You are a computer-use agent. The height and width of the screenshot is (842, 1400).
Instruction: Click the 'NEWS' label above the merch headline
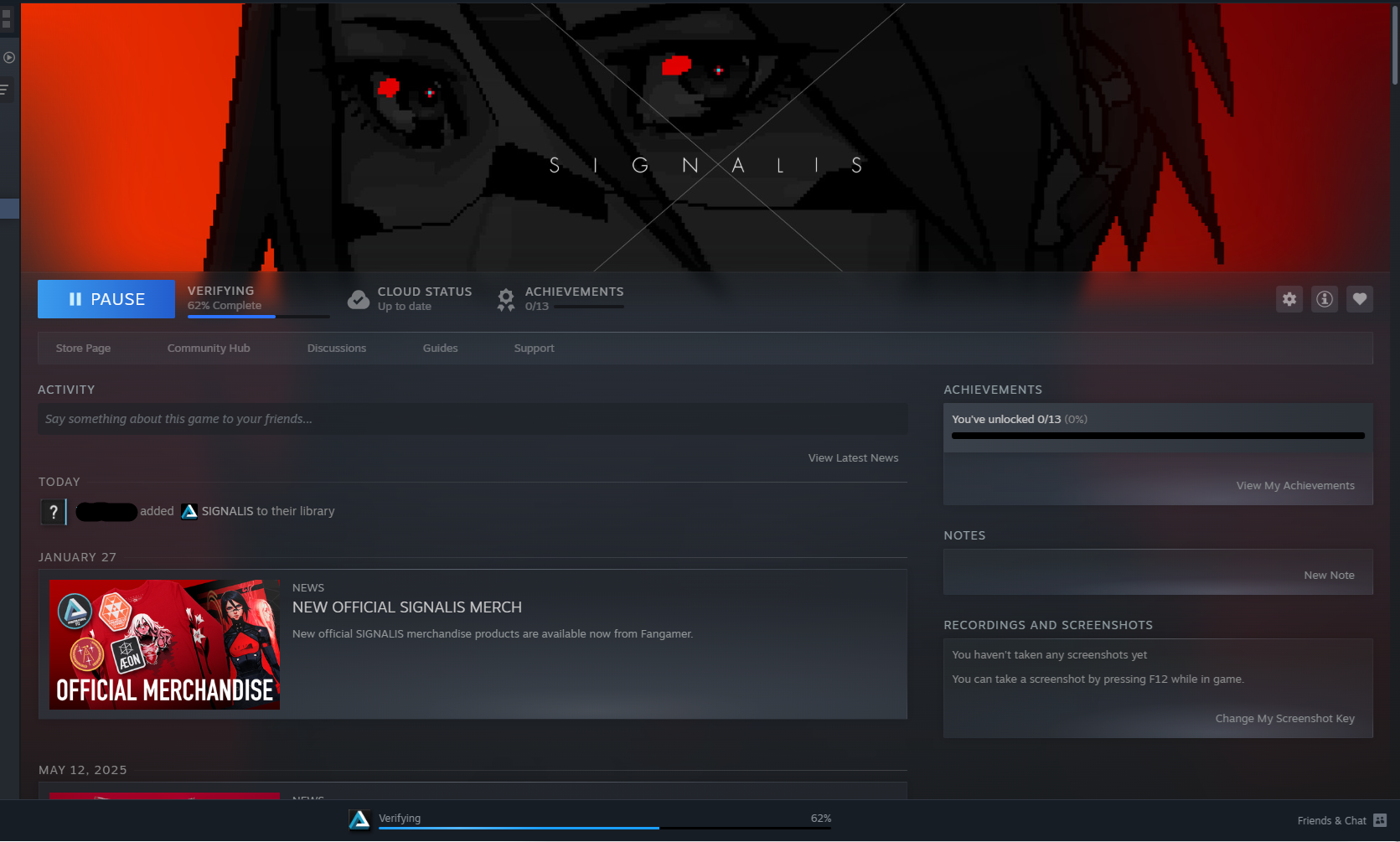(x=308, y=588)
